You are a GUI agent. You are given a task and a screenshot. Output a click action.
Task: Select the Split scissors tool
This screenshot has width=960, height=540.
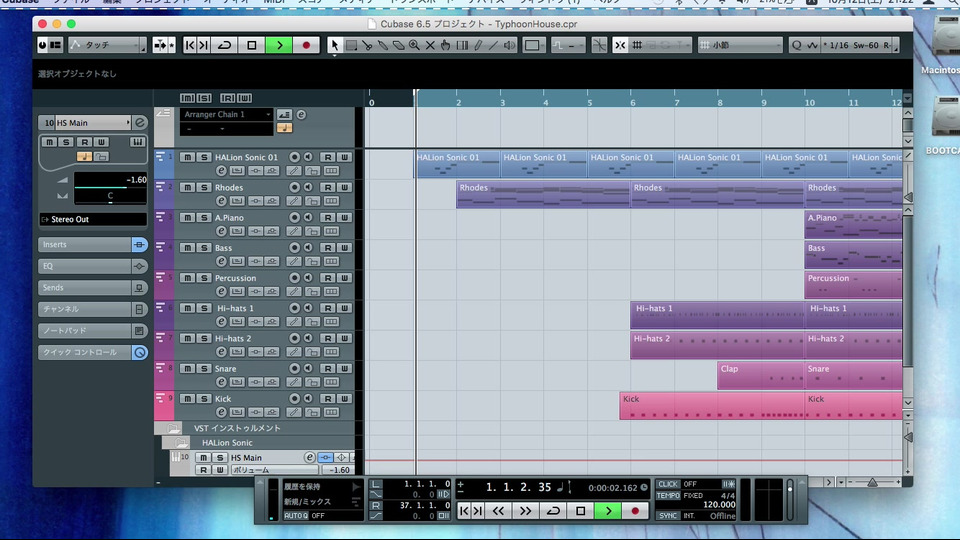tap(367, 45)
